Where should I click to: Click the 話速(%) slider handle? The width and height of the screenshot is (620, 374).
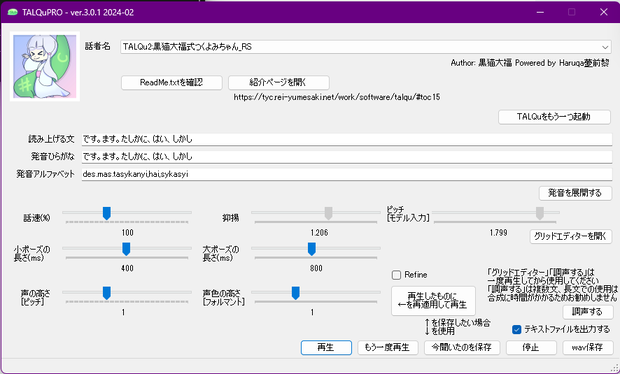coord(106,213)
